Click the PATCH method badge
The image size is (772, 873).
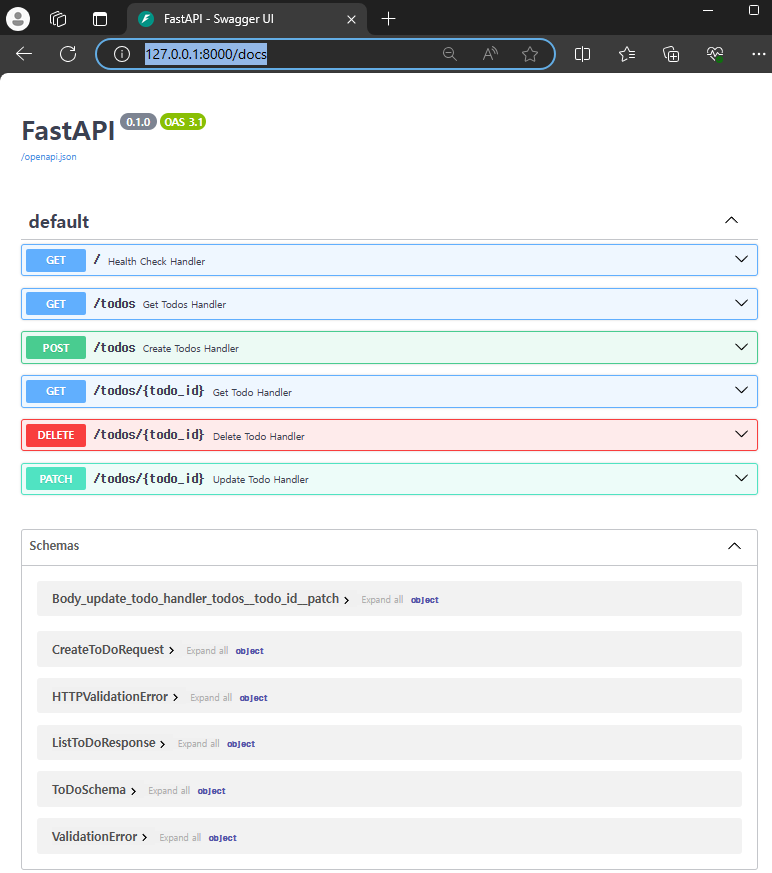click(56, 479)
